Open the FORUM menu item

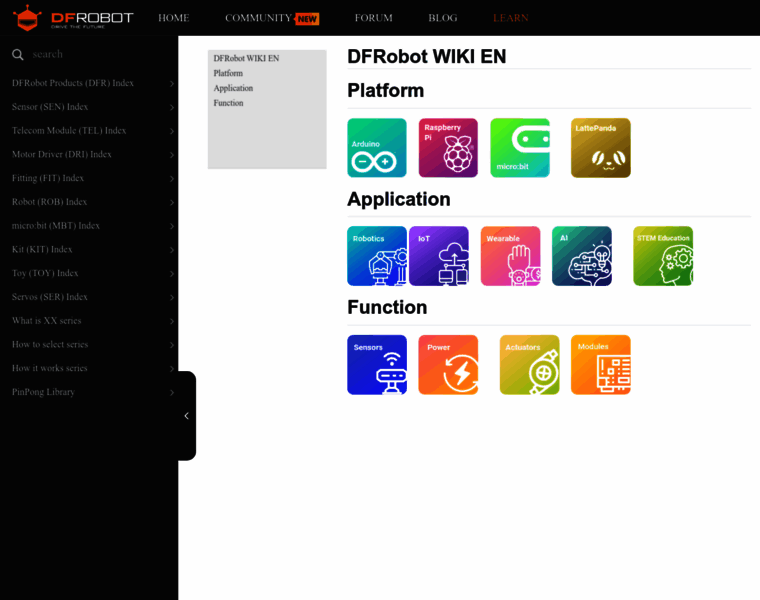point(374,18)
